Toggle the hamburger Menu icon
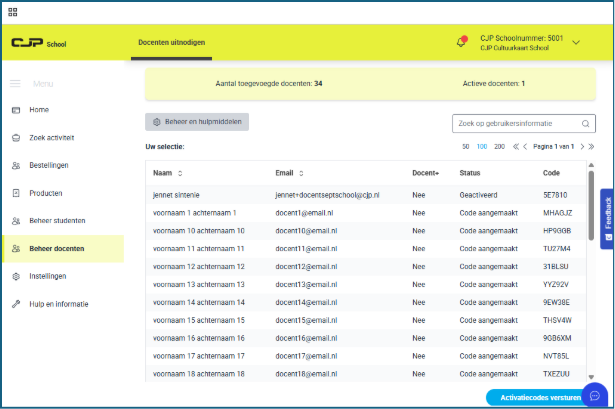The width and height of the screenshot is (615, 409). (x=15, y=84)
